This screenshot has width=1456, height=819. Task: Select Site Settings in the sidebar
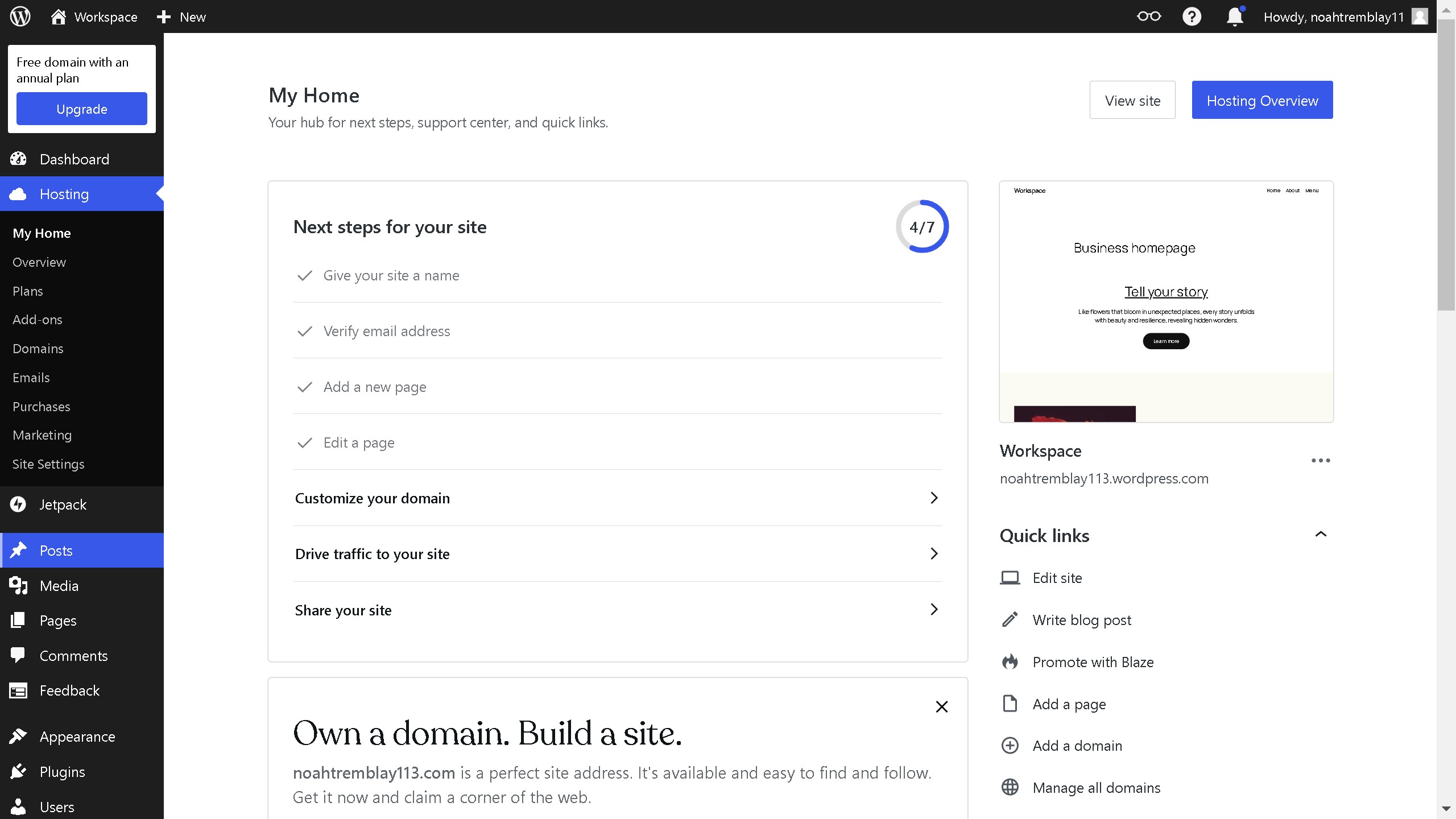pyautogui.click(x=48, y=464)
